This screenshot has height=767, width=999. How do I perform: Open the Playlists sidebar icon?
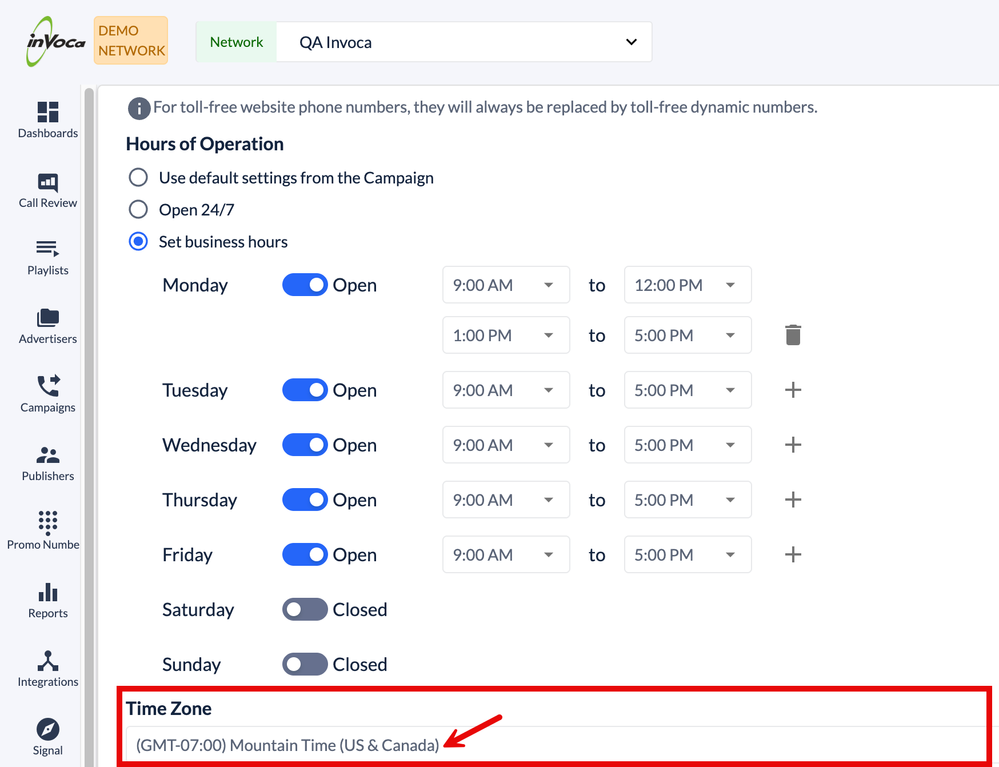(47, 256)
